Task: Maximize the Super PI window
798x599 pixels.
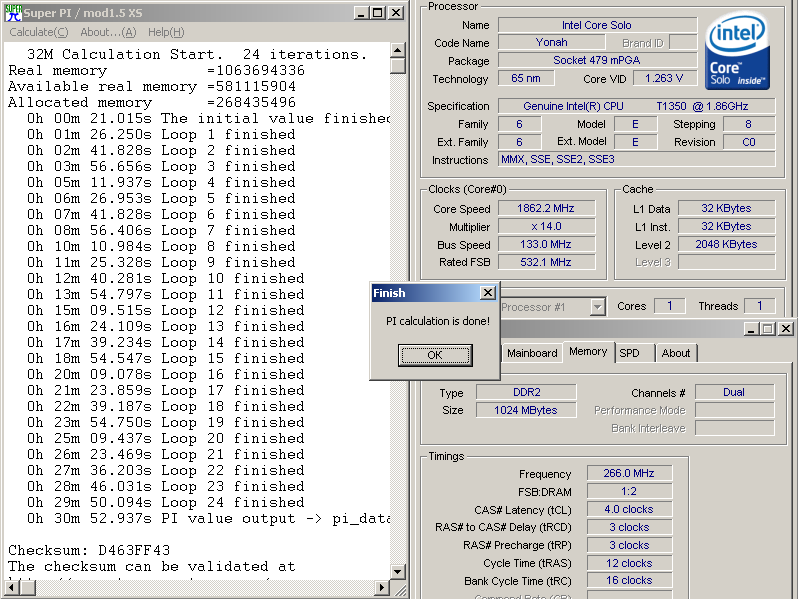Action: tap(378, 13)
